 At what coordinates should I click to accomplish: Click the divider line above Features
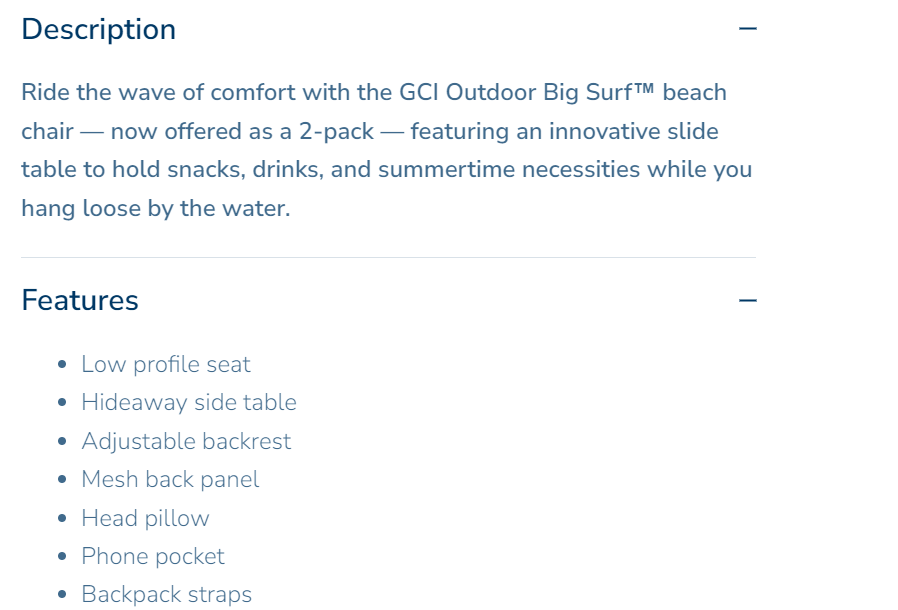388,257
